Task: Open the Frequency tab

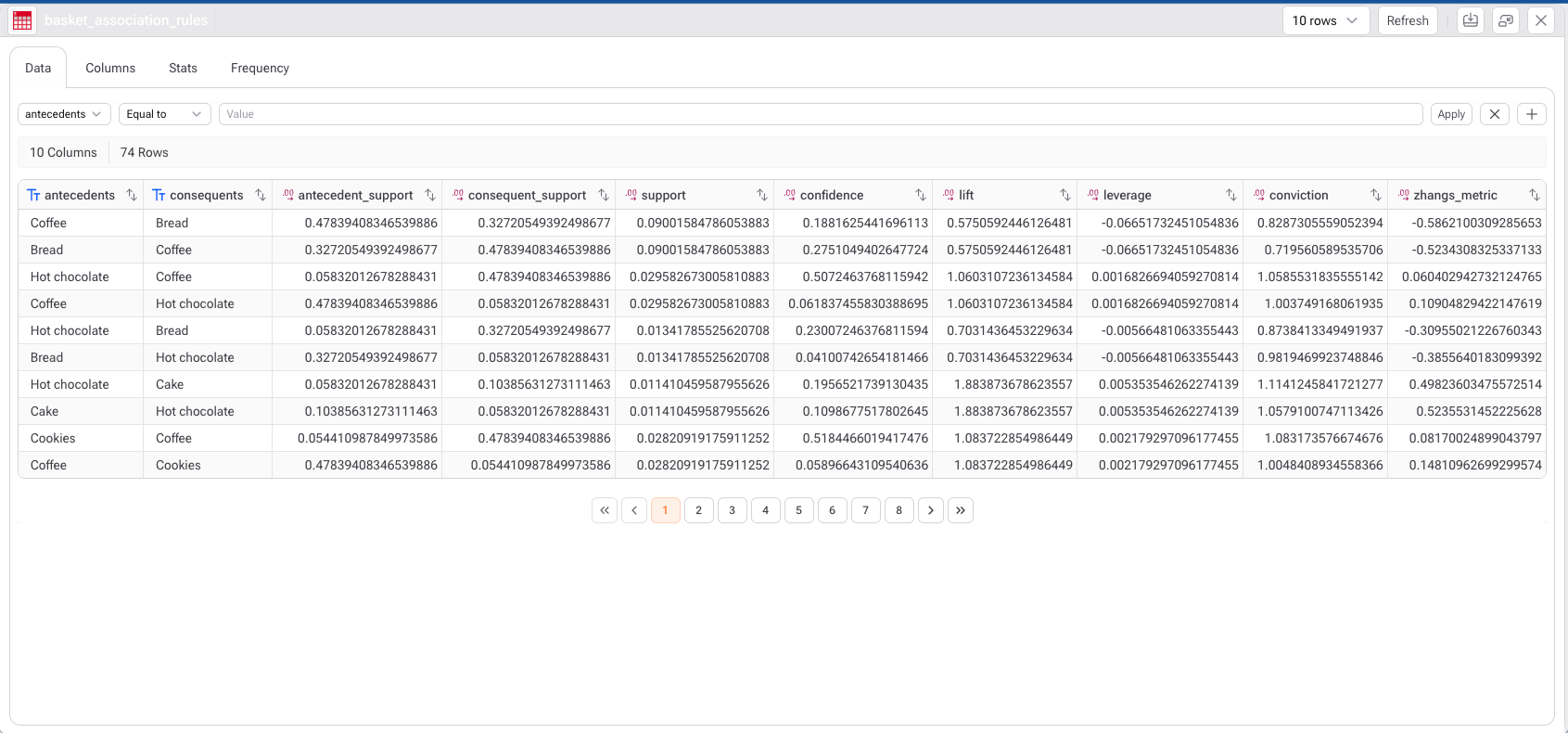Action: point(260,68)
